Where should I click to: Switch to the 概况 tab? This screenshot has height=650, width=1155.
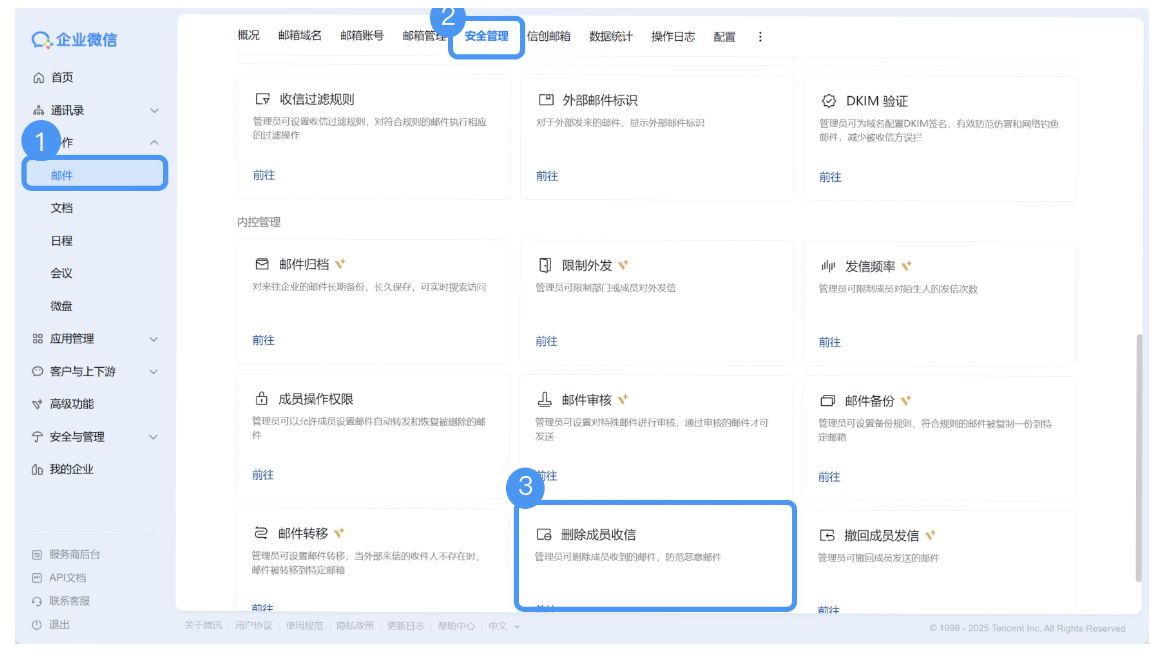click(248, 35)
